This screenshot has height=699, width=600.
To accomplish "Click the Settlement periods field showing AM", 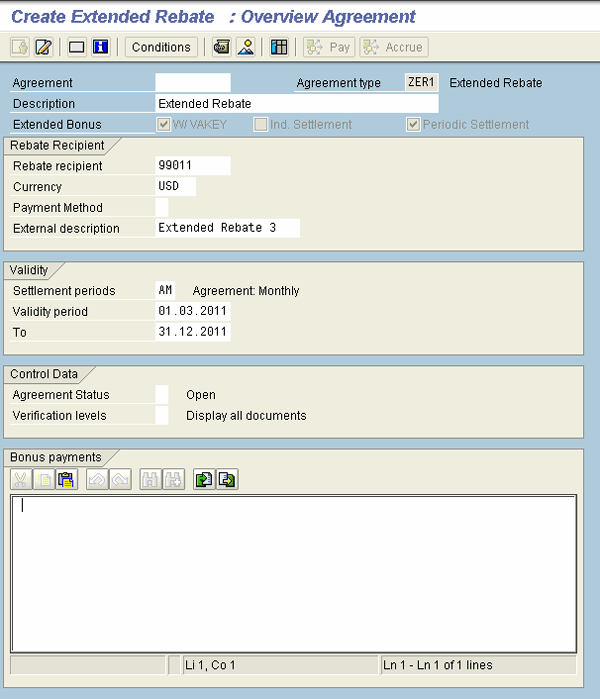I will coord(165,291).
